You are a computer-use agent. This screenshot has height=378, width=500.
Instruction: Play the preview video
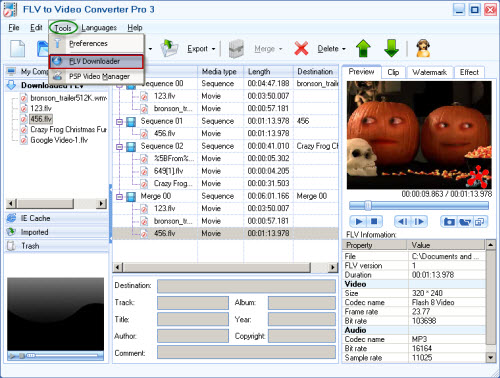coord(358,222)
